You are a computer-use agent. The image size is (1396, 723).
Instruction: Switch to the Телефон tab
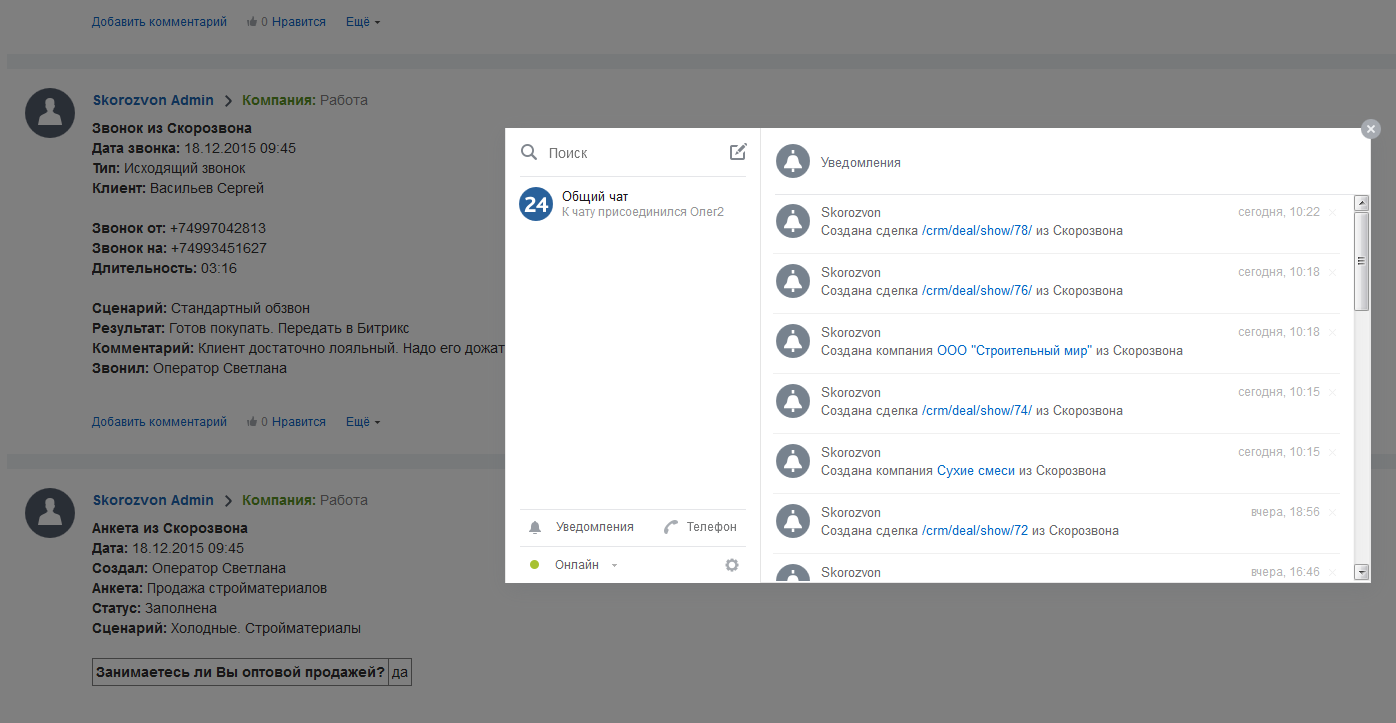coord(711,527)
